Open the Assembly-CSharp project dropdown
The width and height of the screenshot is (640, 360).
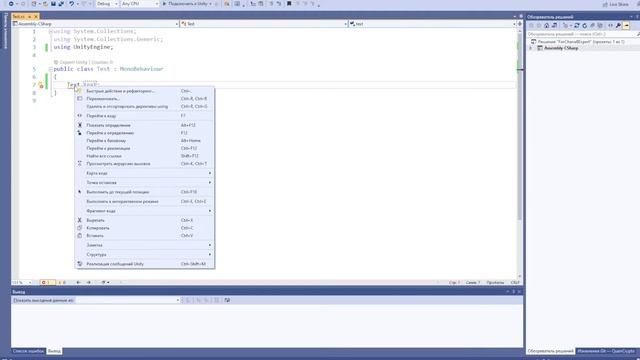click(96, 24)
